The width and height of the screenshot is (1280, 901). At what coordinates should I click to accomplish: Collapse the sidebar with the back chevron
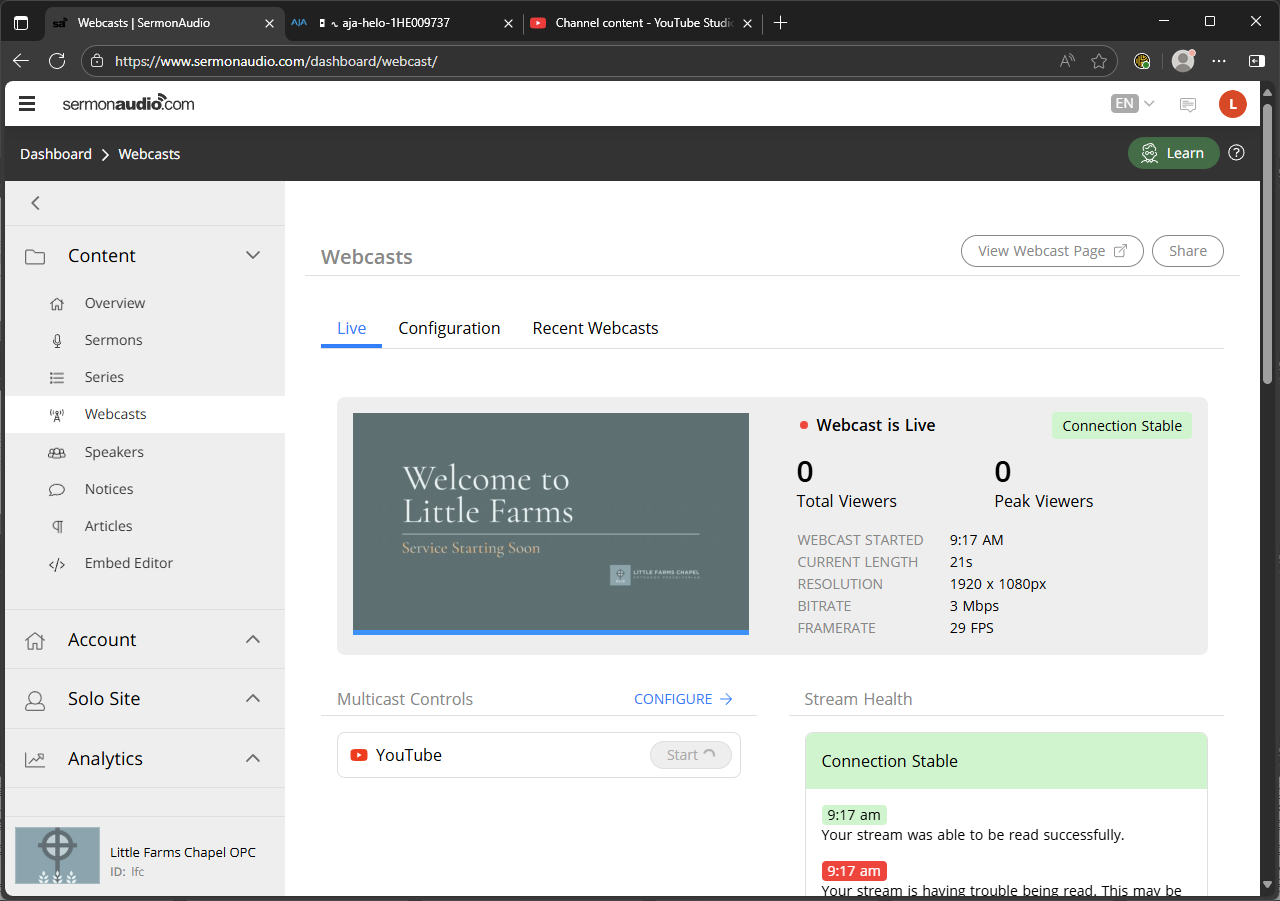click(36, 203)
